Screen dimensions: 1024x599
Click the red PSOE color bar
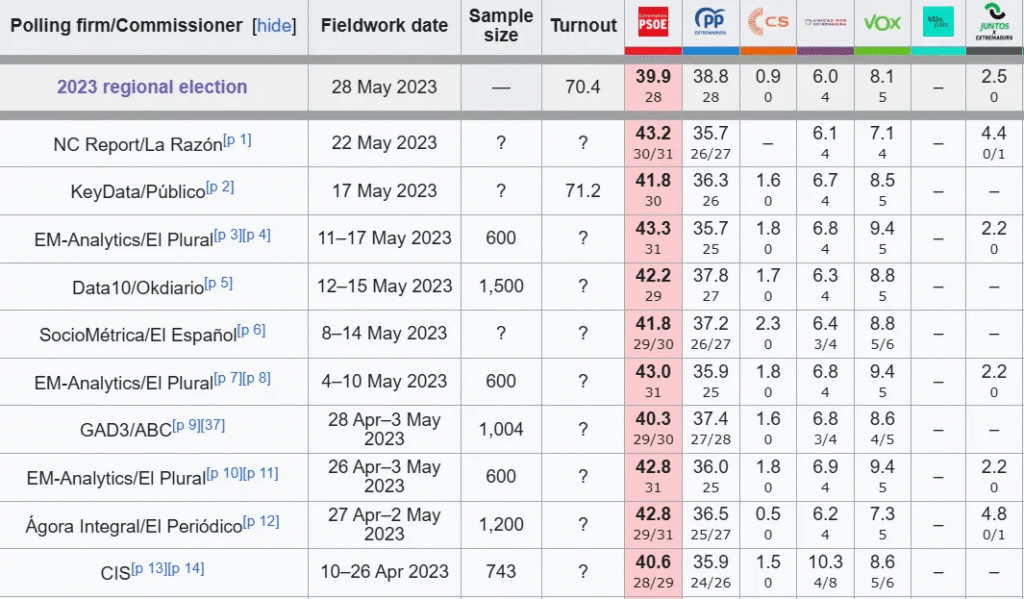pyautogui.click(x=653, y=50)
